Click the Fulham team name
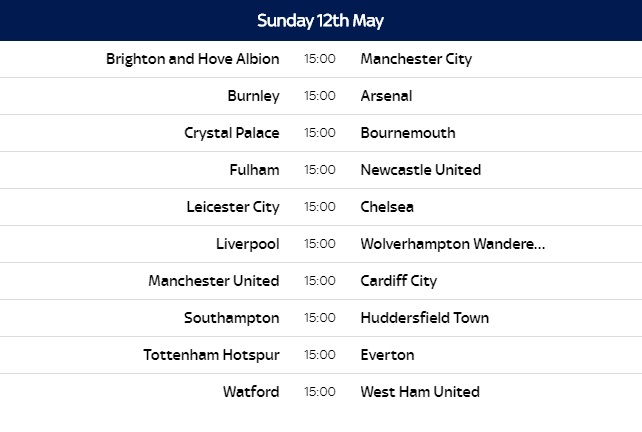The width and height of the screenshot is (642, 432). pyautogui.click(x=254, y=170)
